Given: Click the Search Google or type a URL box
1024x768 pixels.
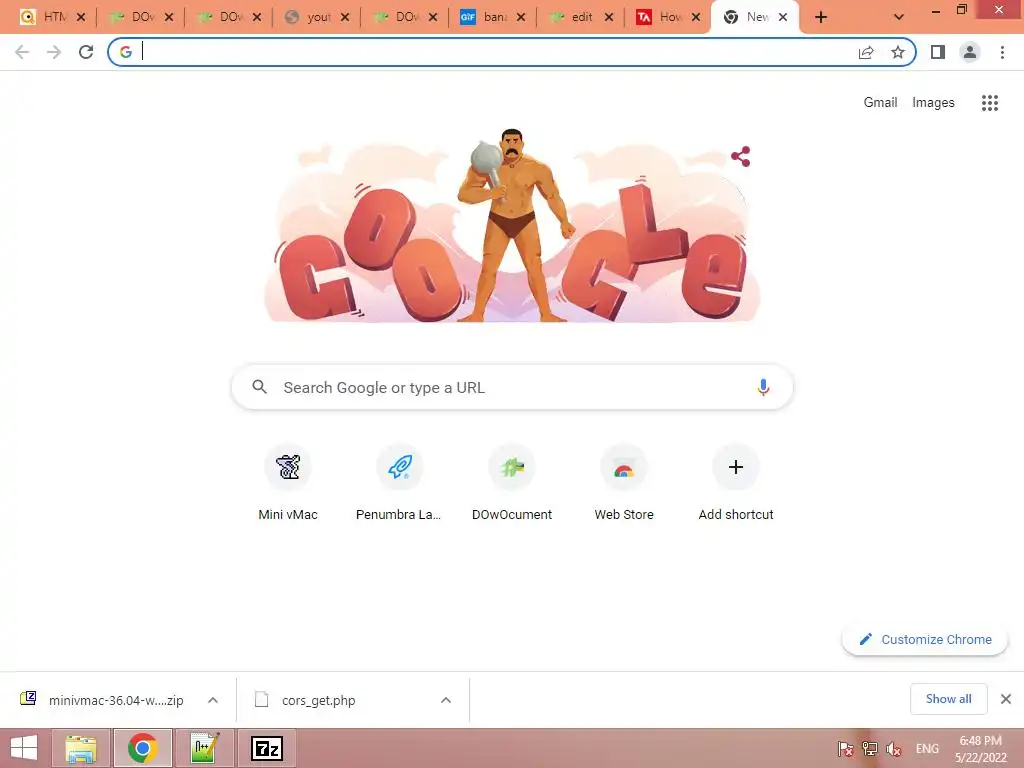Looking at the screenshot, I should (x=512, y=387).
